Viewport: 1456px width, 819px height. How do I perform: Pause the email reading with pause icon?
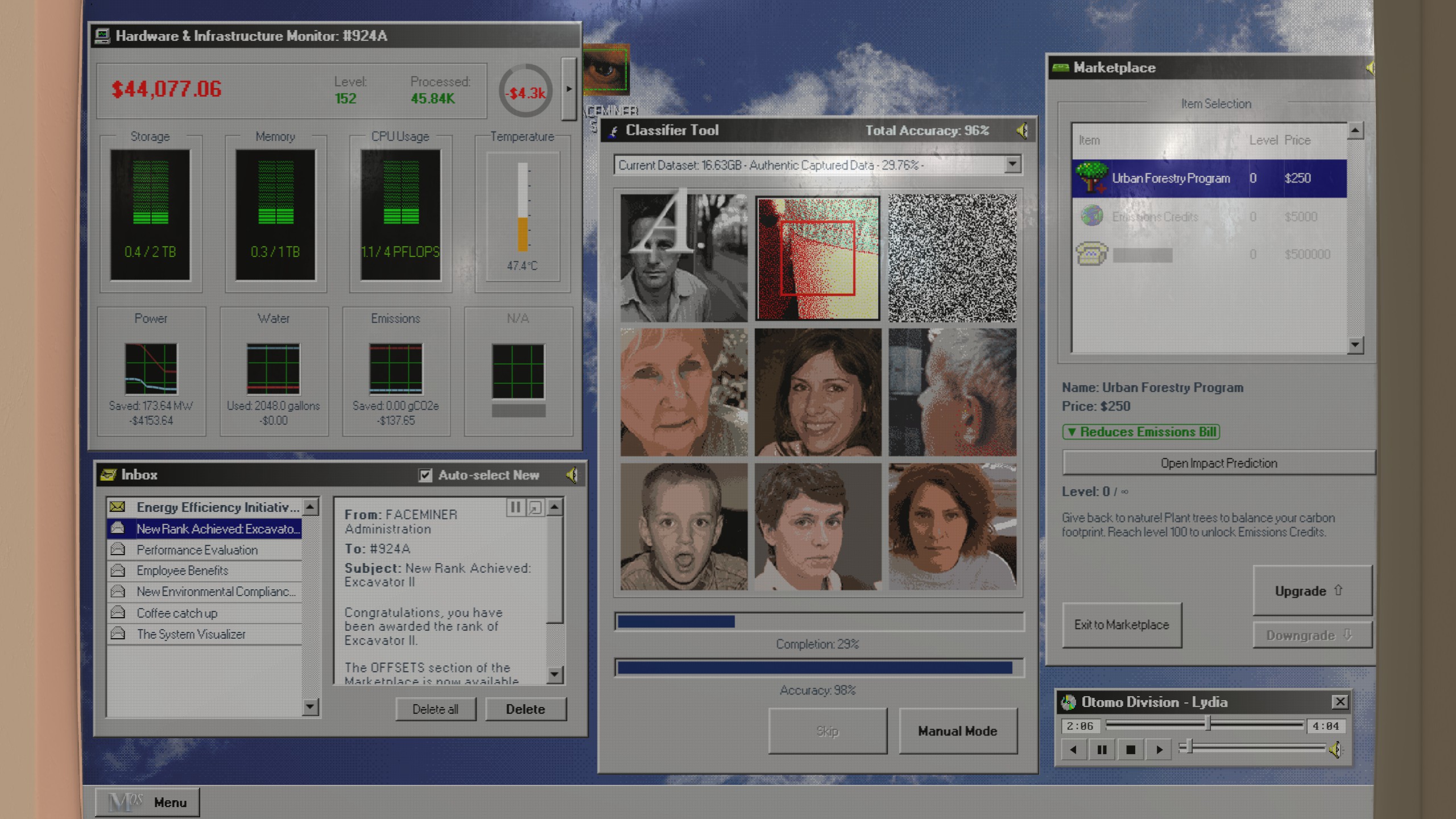pos(515,507)
